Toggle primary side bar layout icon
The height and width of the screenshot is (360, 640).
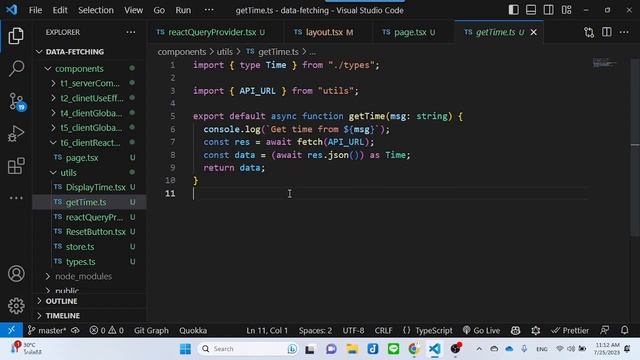[513, 10]
